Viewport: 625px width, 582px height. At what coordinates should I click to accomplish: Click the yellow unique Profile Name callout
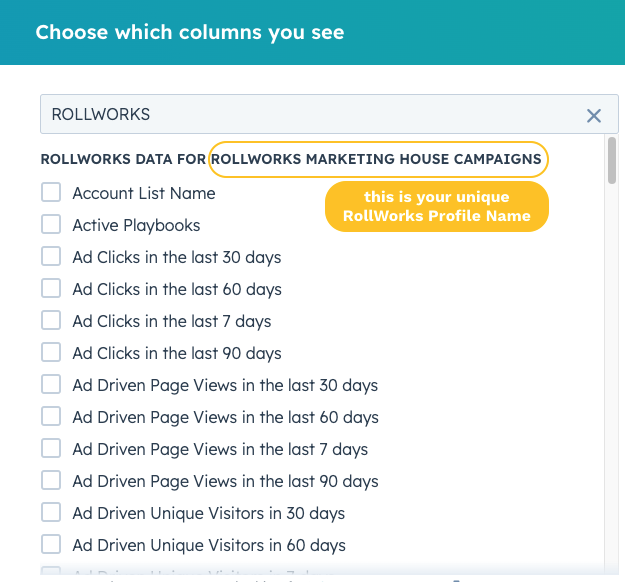436,206
